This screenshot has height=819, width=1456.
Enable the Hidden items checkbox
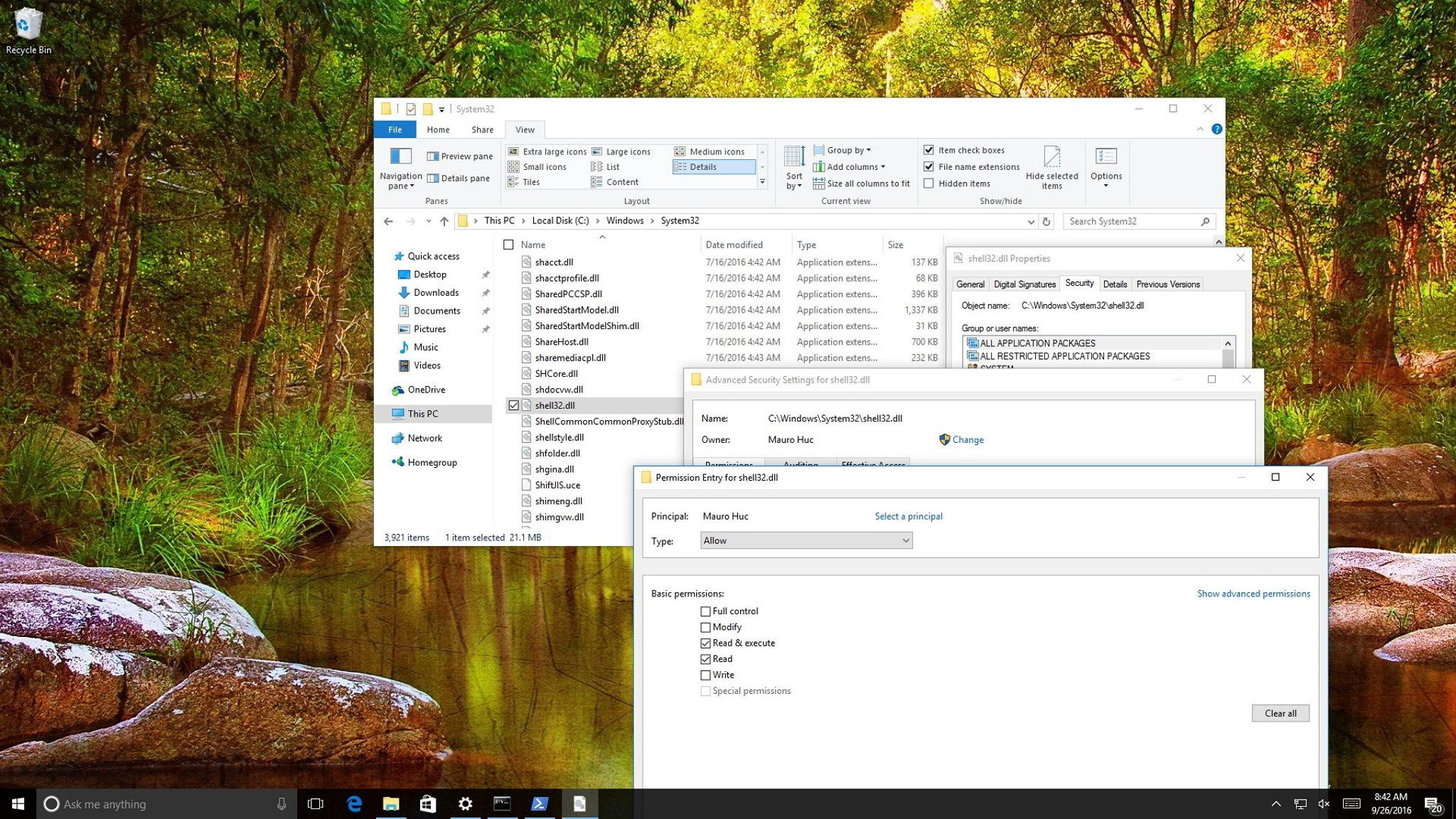[x=929, y=183]
